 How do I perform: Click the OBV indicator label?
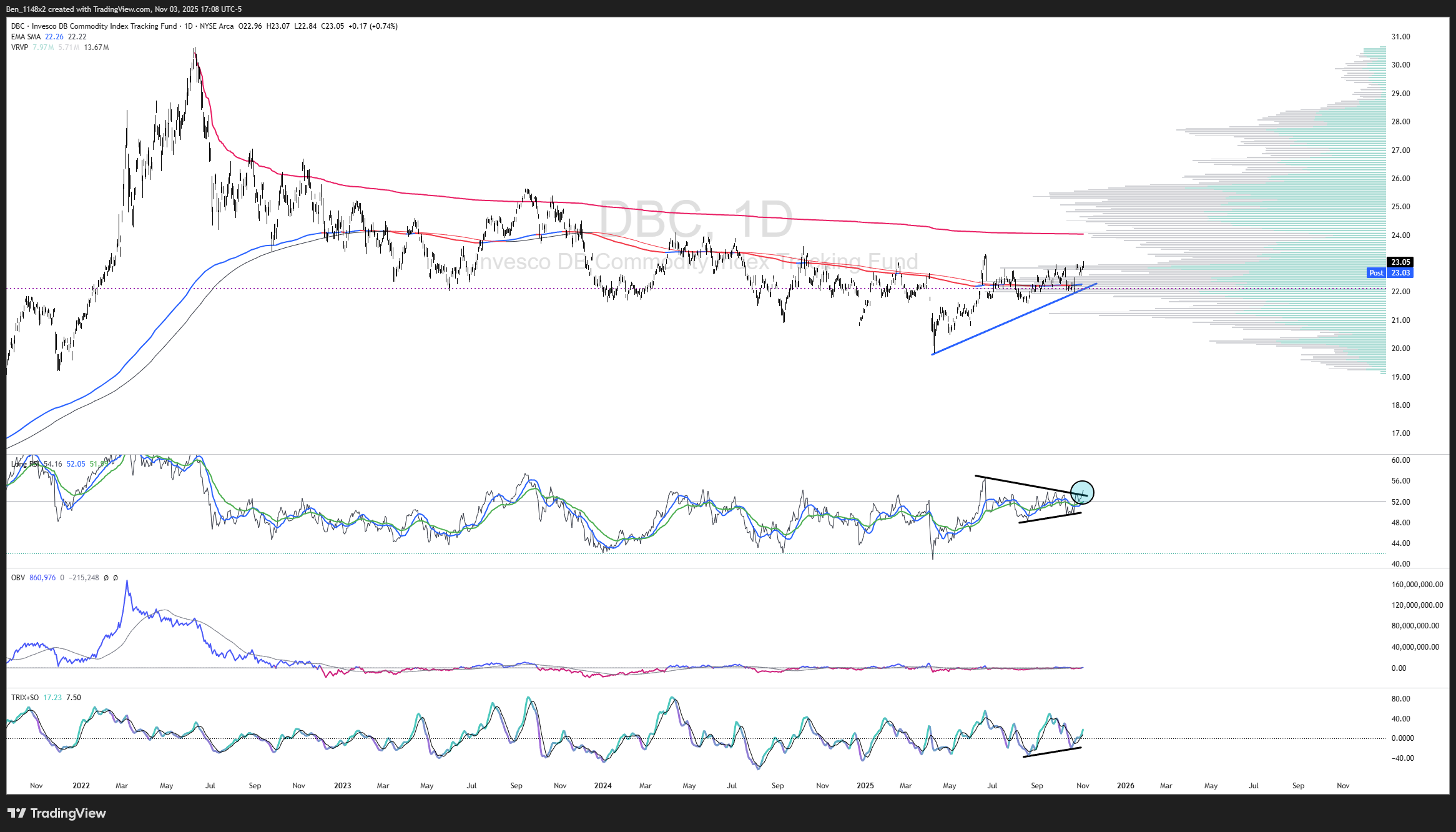click(x=18, y=578)
